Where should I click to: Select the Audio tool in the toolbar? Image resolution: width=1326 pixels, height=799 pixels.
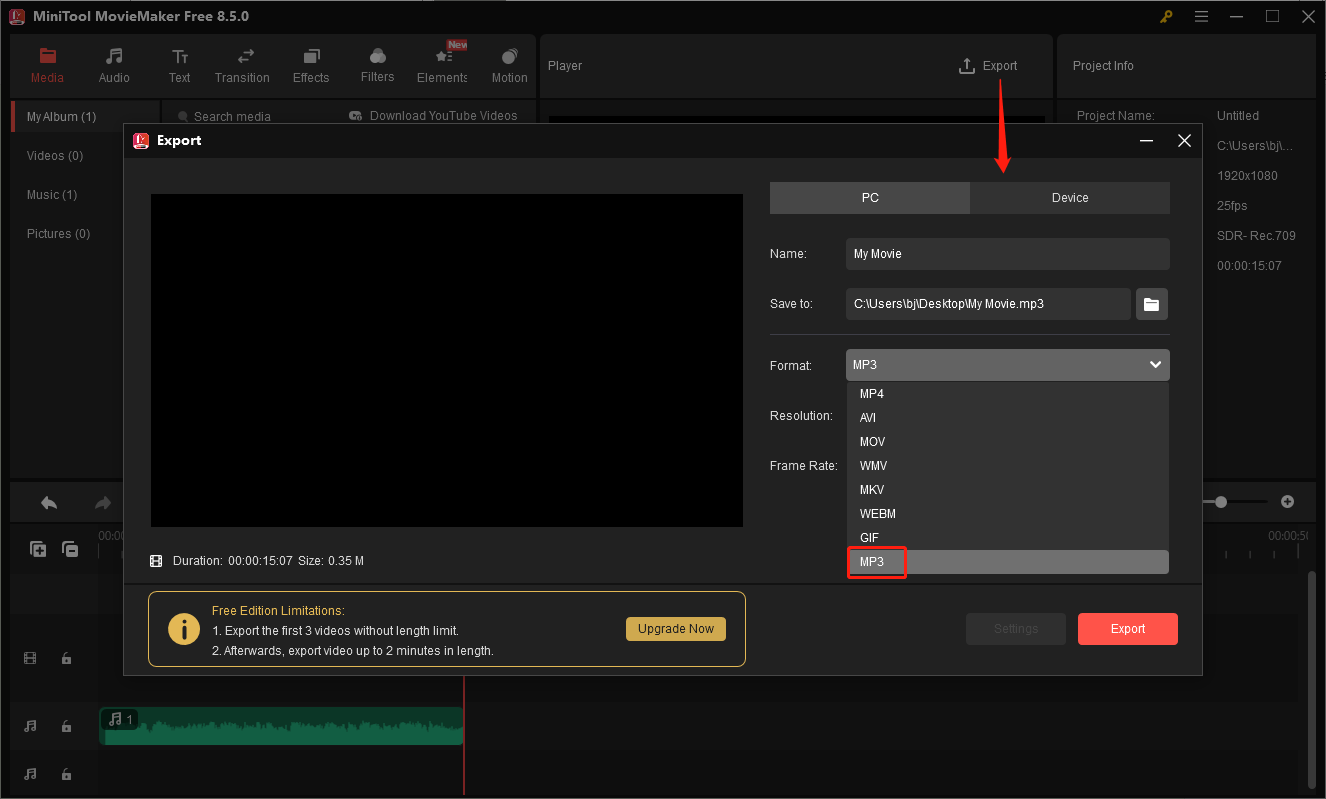[113, 65]
